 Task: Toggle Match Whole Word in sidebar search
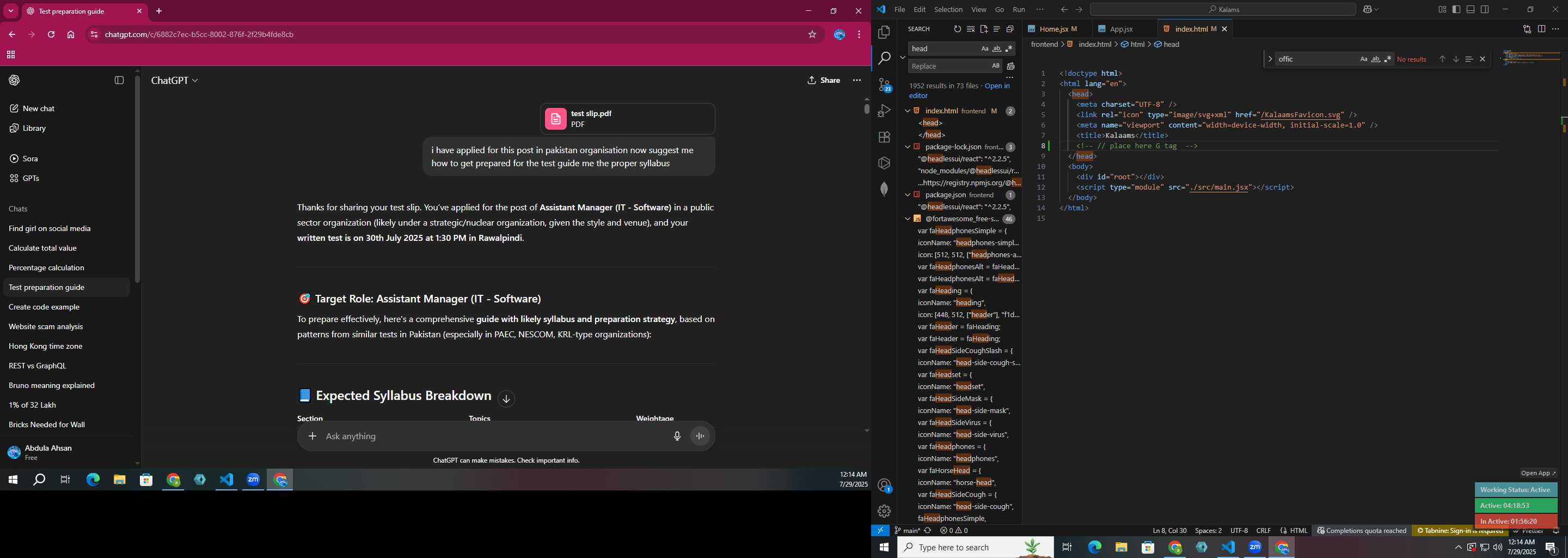[x=997, y=48]
